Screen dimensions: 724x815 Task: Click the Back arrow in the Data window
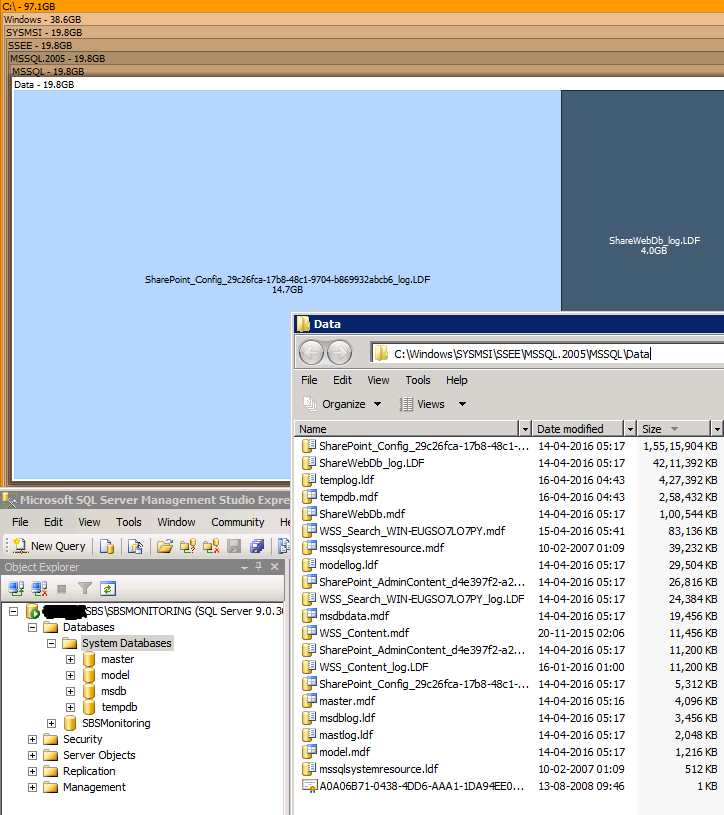311,353
